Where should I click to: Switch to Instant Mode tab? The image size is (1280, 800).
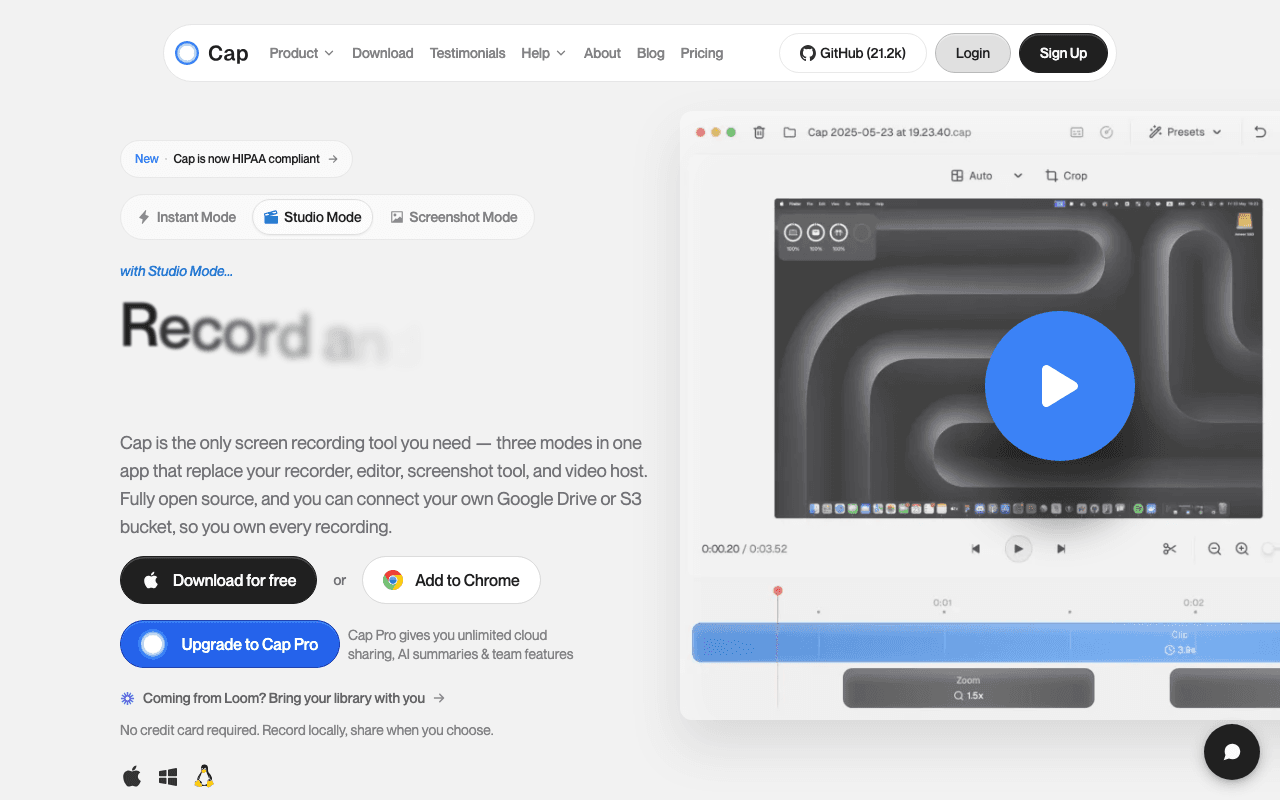pyautogui.click(x=187, y=217)
